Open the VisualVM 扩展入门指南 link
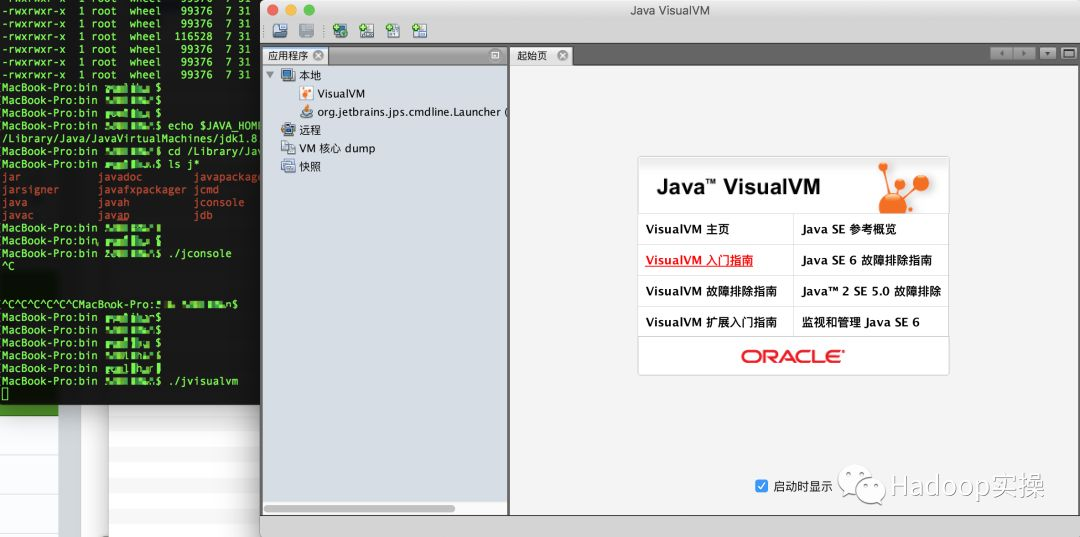1080x537 pixels. click(712, 322)
